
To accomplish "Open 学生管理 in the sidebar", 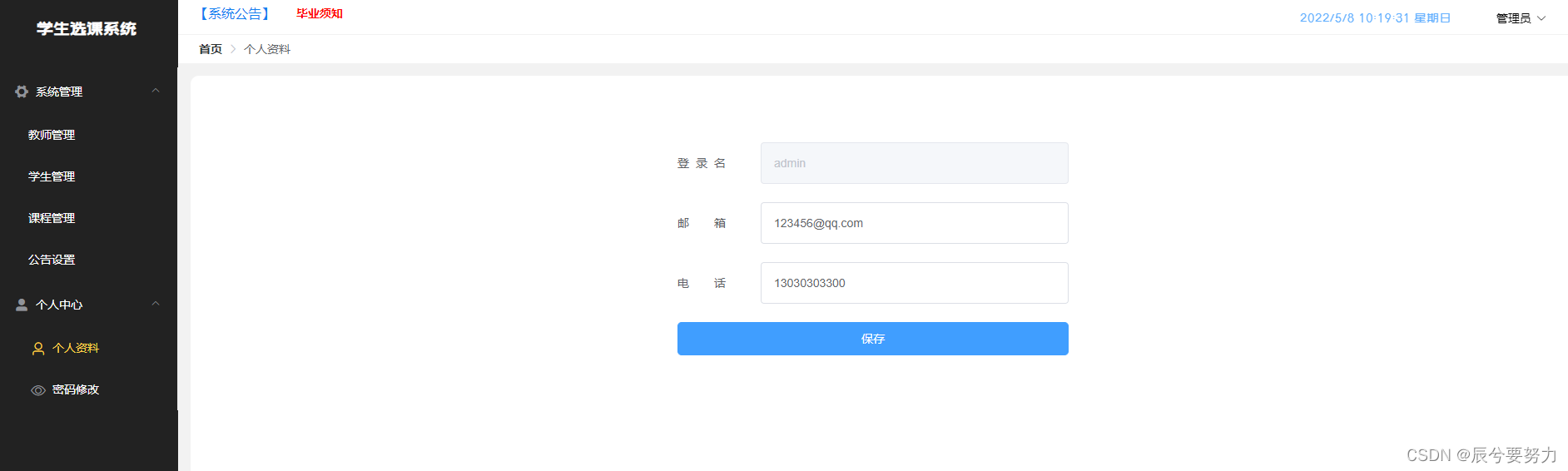I will tap(52, 176).
